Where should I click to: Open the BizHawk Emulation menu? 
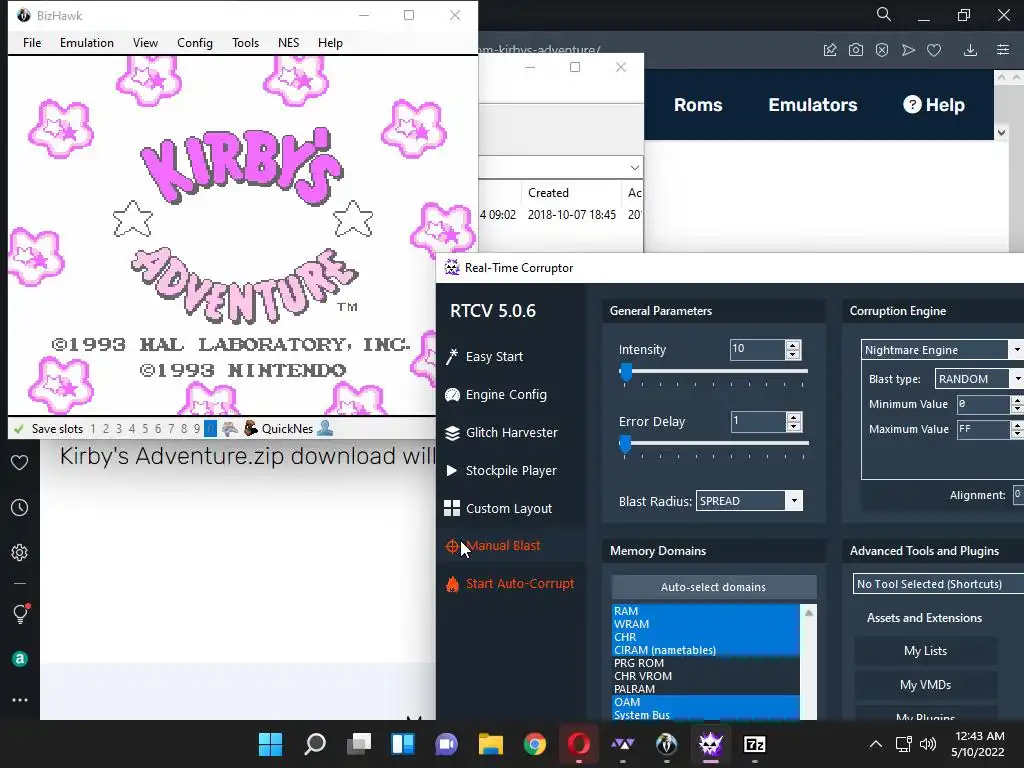[x=87, y=42]
